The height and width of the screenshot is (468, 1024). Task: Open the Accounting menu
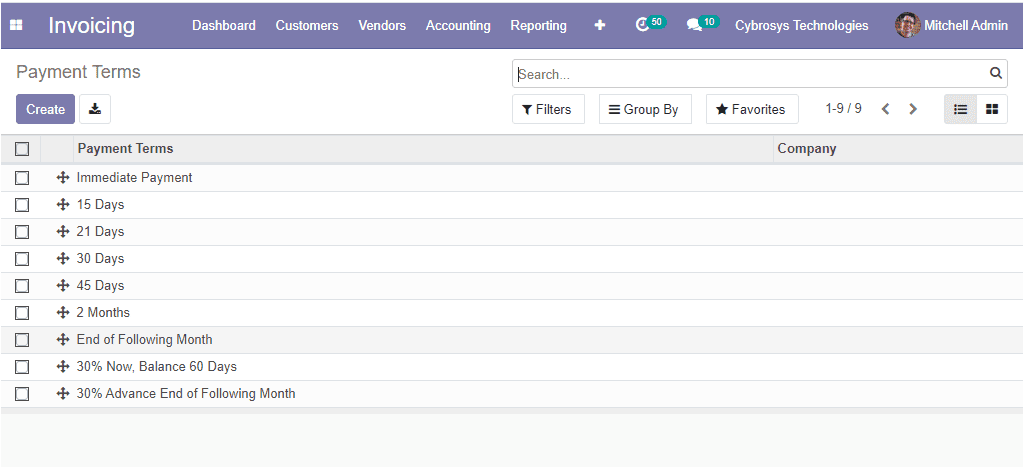[x=458, y=25]
